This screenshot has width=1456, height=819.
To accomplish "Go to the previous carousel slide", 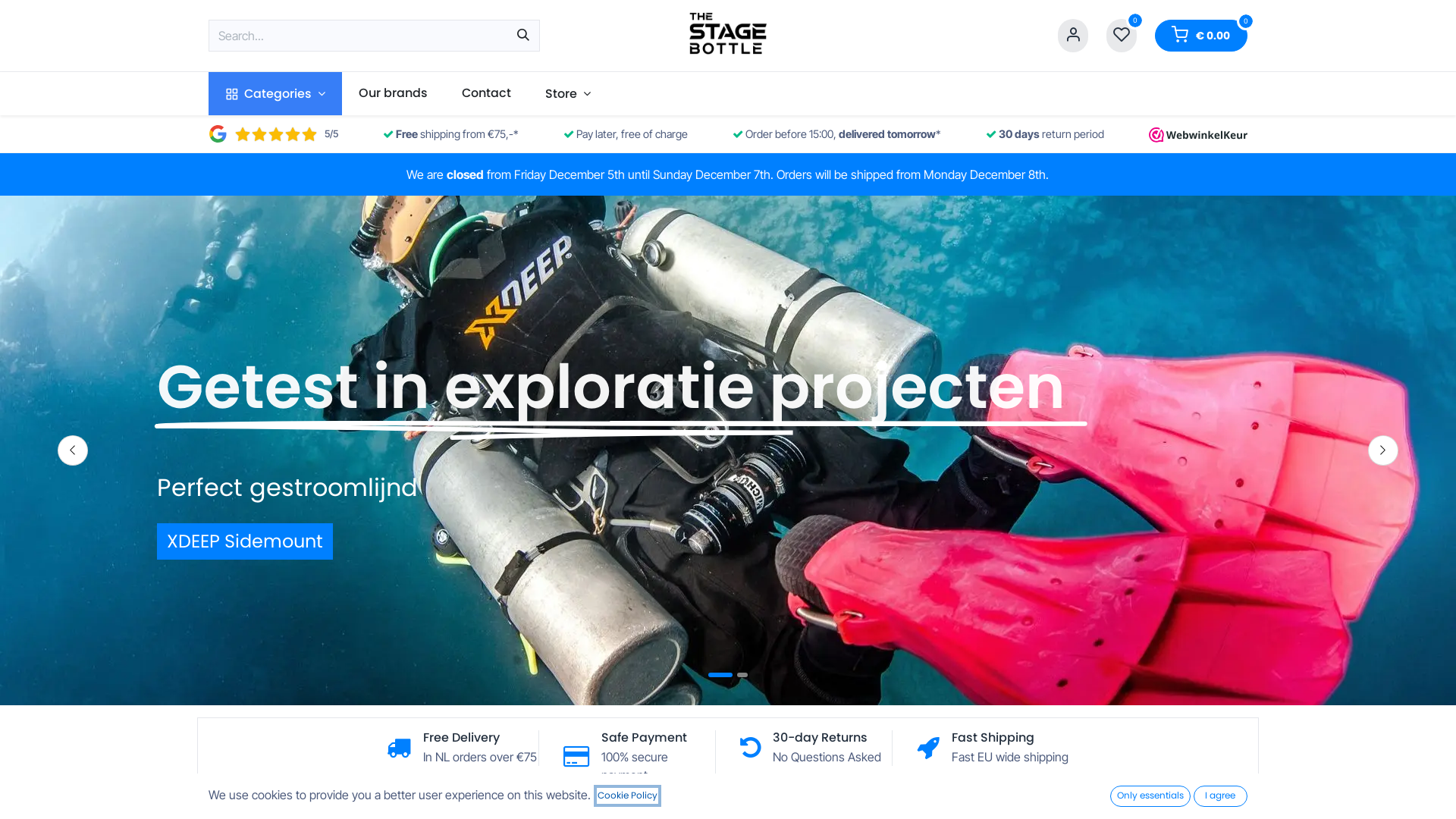I will pos(73,450).
